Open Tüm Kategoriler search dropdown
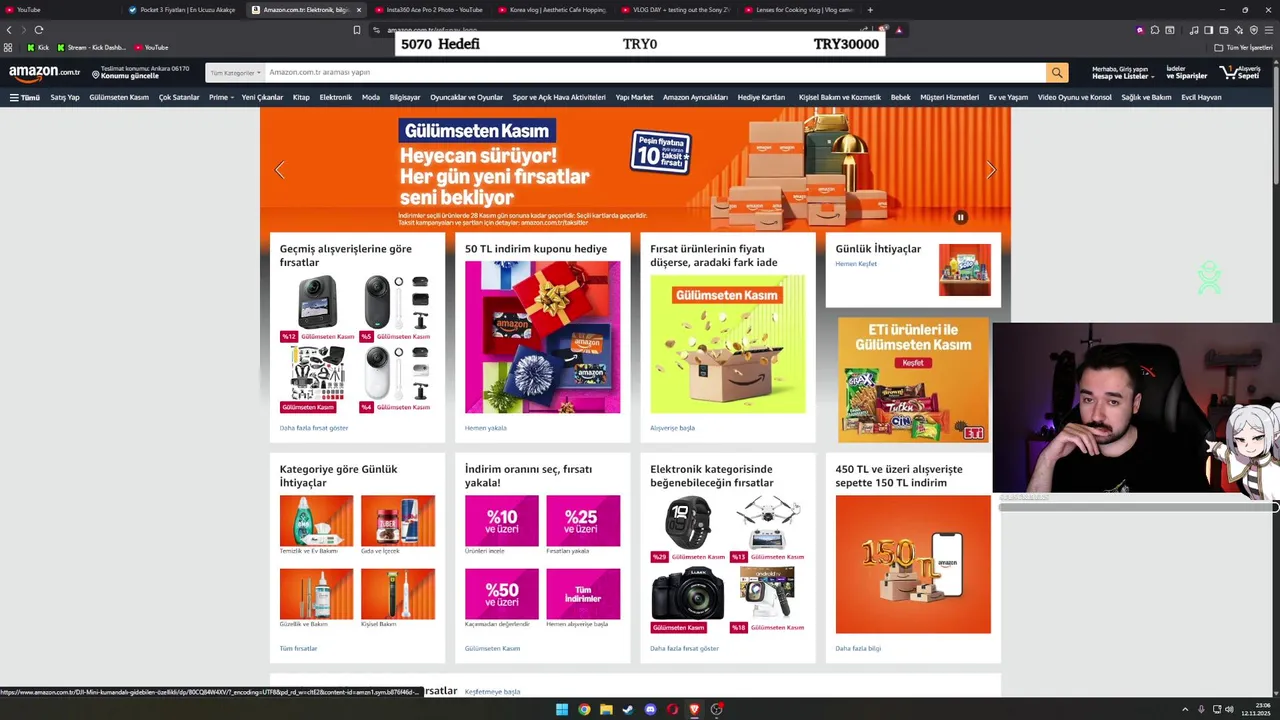This screenshot has width=1280, height=720. click(235, 73)
